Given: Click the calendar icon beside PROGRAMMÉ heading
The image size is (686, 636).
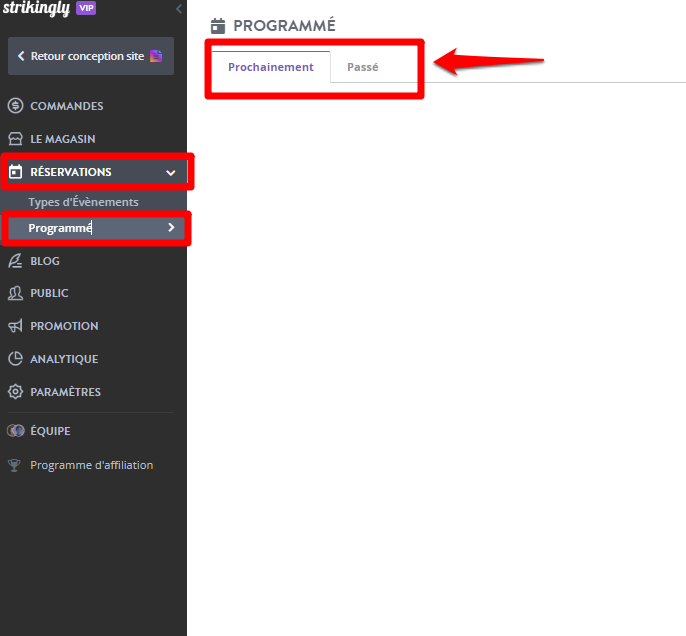Looking at the screenshot, I should [x=218, y=26].
